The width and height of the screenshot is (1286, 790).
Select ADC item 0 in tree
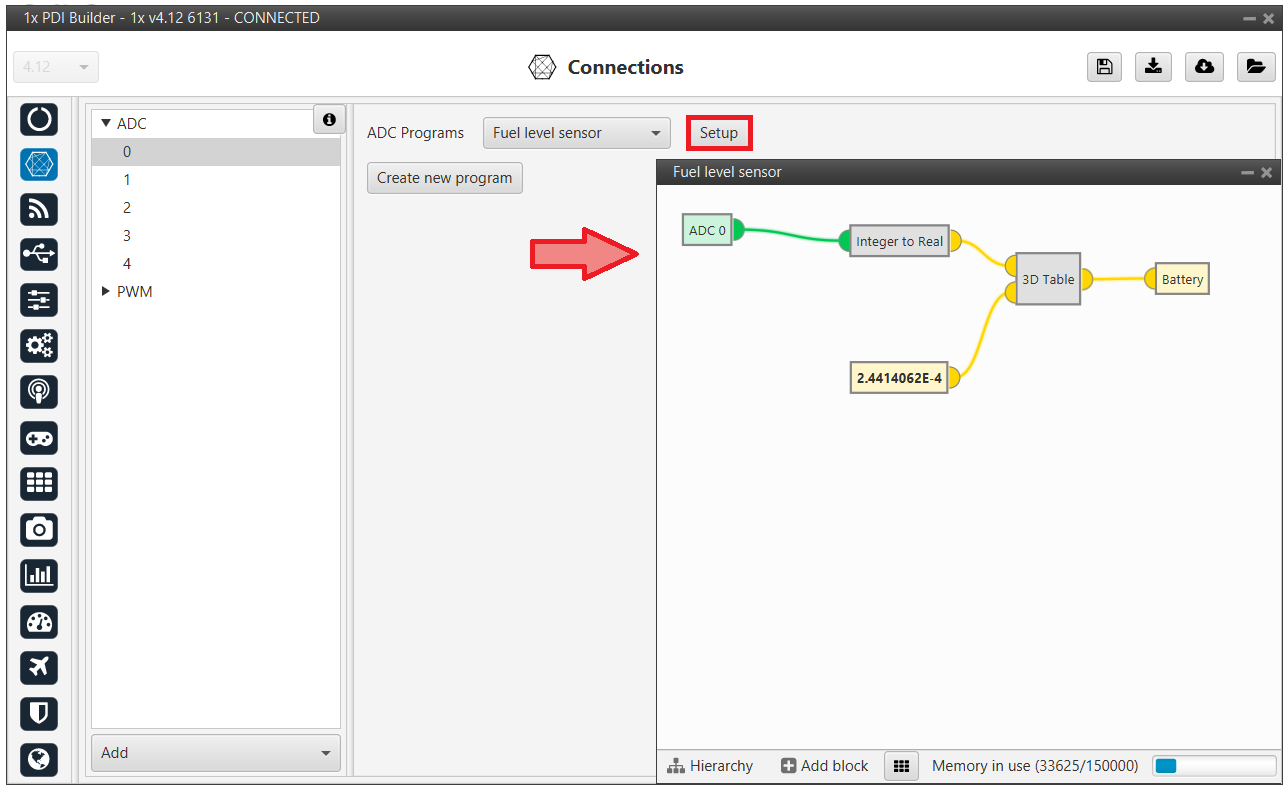pos(216,152)
